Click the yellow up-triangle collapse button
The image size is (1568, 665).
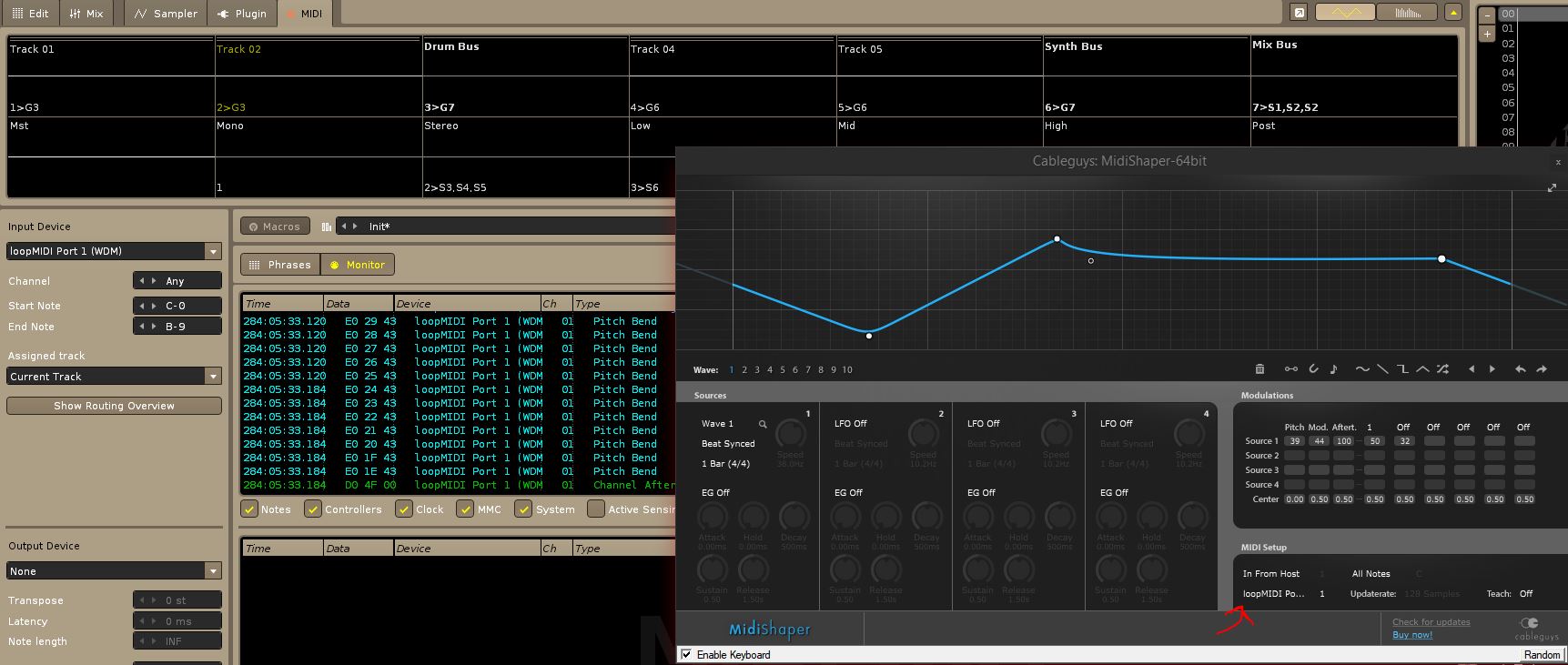point(1453,13)
